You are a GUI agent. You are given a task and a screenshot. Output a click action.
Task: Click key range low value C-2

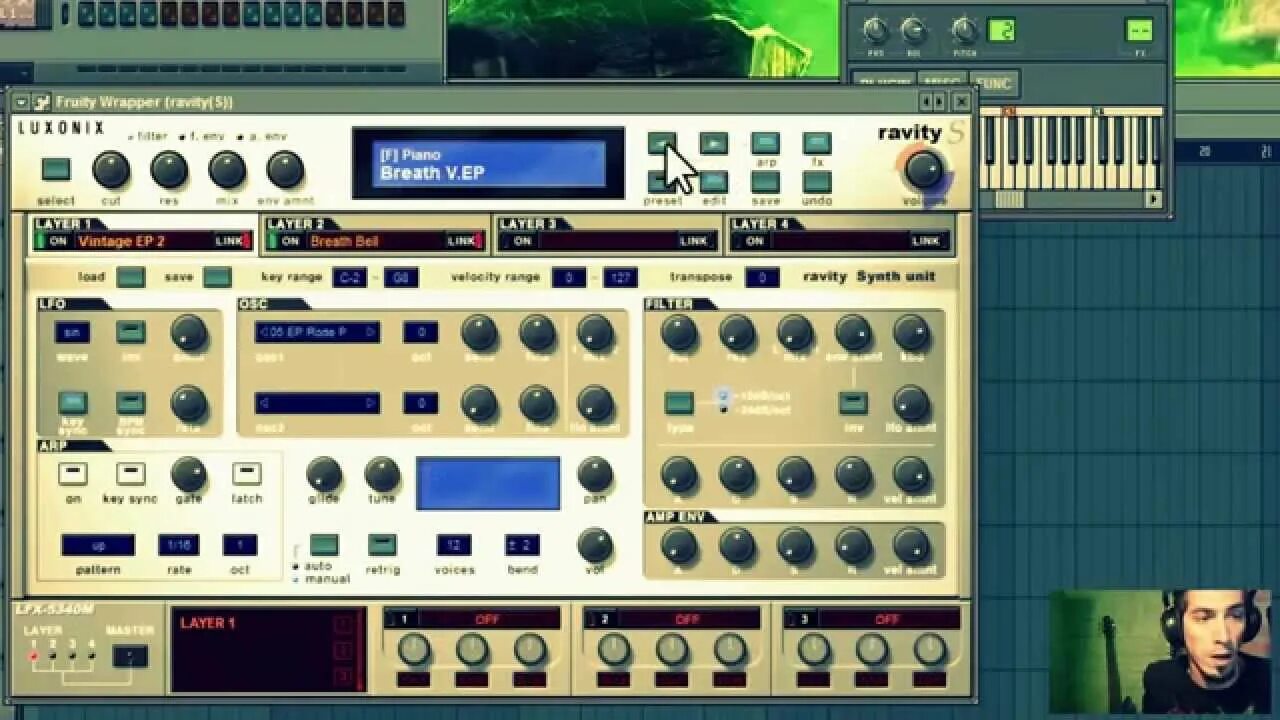[350, 277]
